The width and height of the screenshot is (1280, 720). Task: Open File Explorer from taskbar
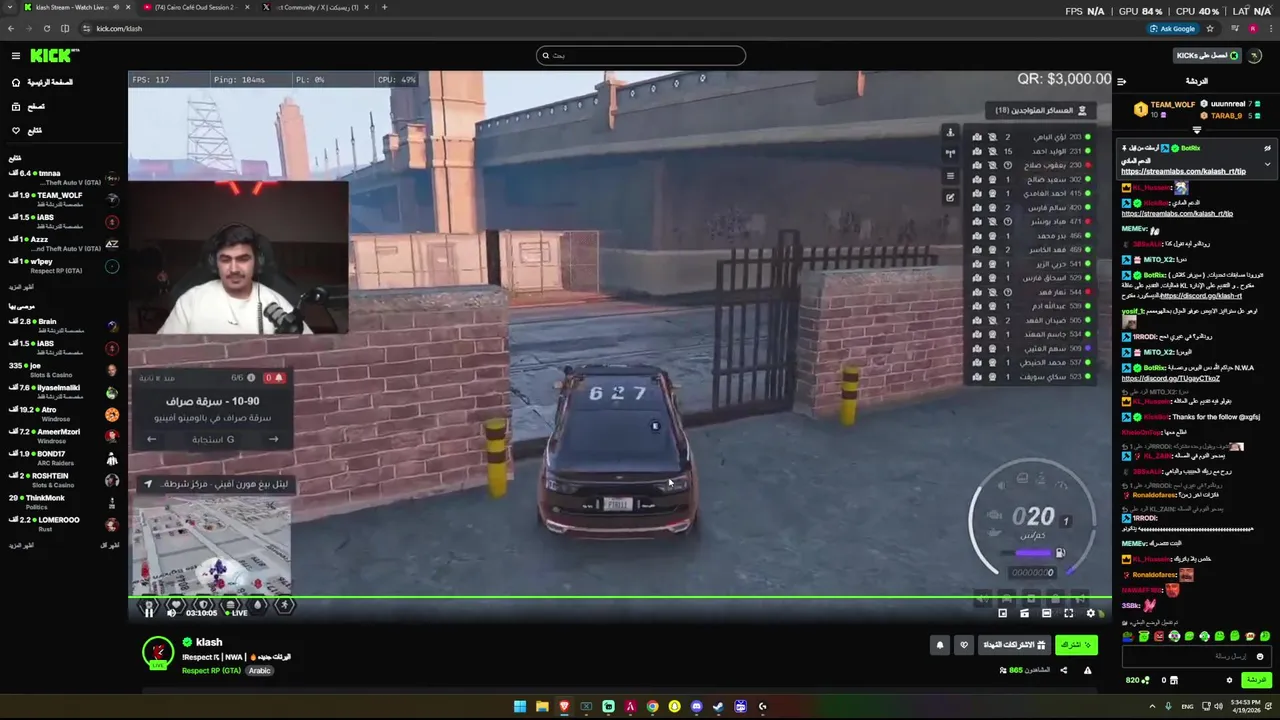(x=542, y=706)
